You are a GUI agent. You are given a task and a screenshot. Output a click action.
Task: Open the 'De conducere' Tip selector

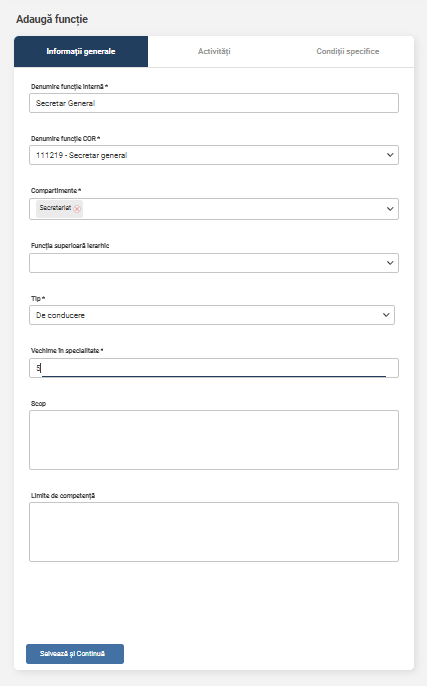(212, 315)
